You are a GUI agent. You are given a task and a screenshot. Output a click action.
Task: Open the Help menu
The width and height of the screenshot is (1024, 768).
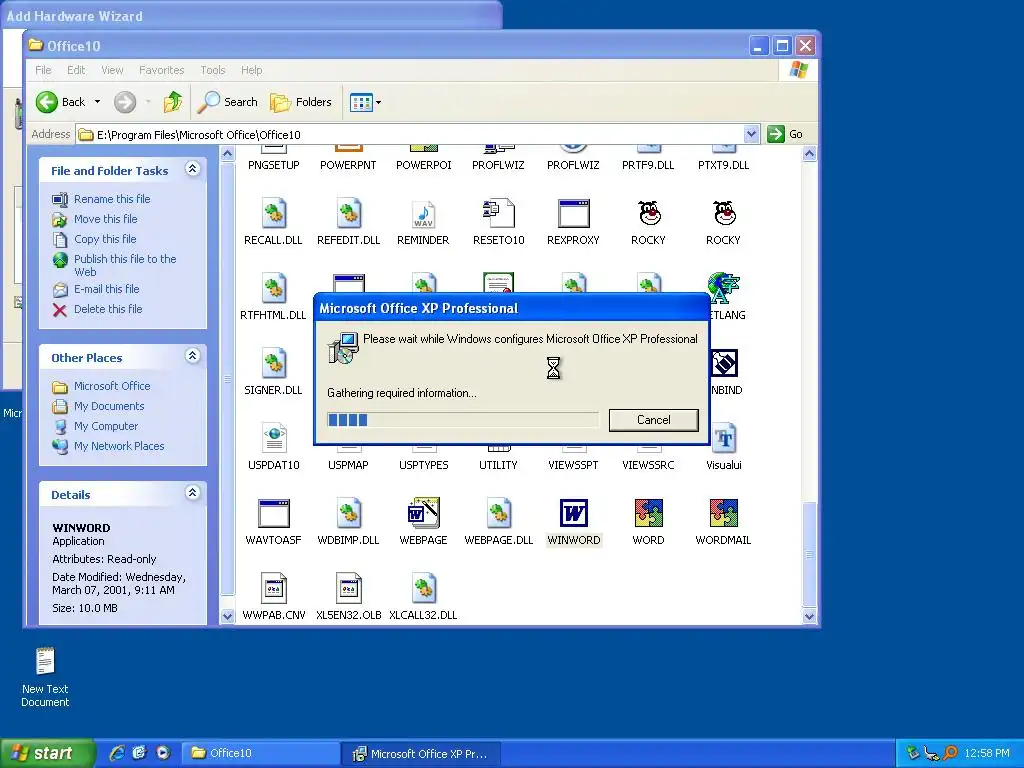[251, 70]
